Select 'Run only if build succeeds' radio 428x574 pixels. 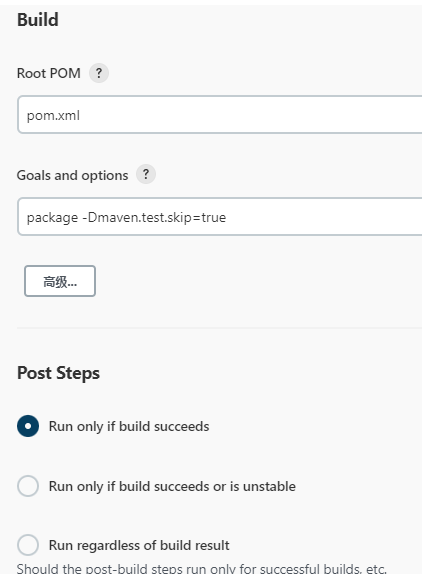pyautogui.click(x=28, y=426)
